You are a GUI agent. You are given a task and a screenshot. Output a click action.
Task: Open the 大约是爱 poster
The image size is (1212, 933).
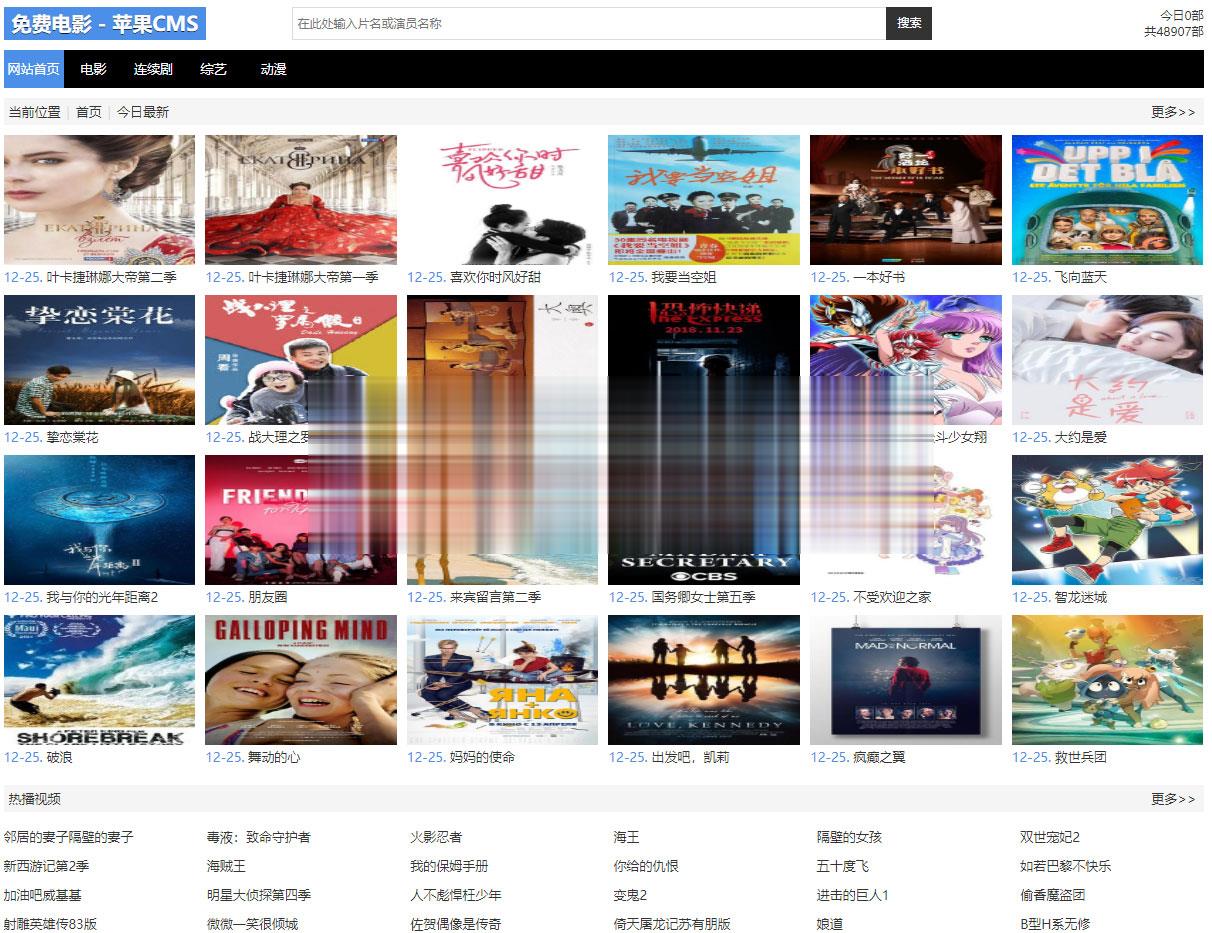1108,360
